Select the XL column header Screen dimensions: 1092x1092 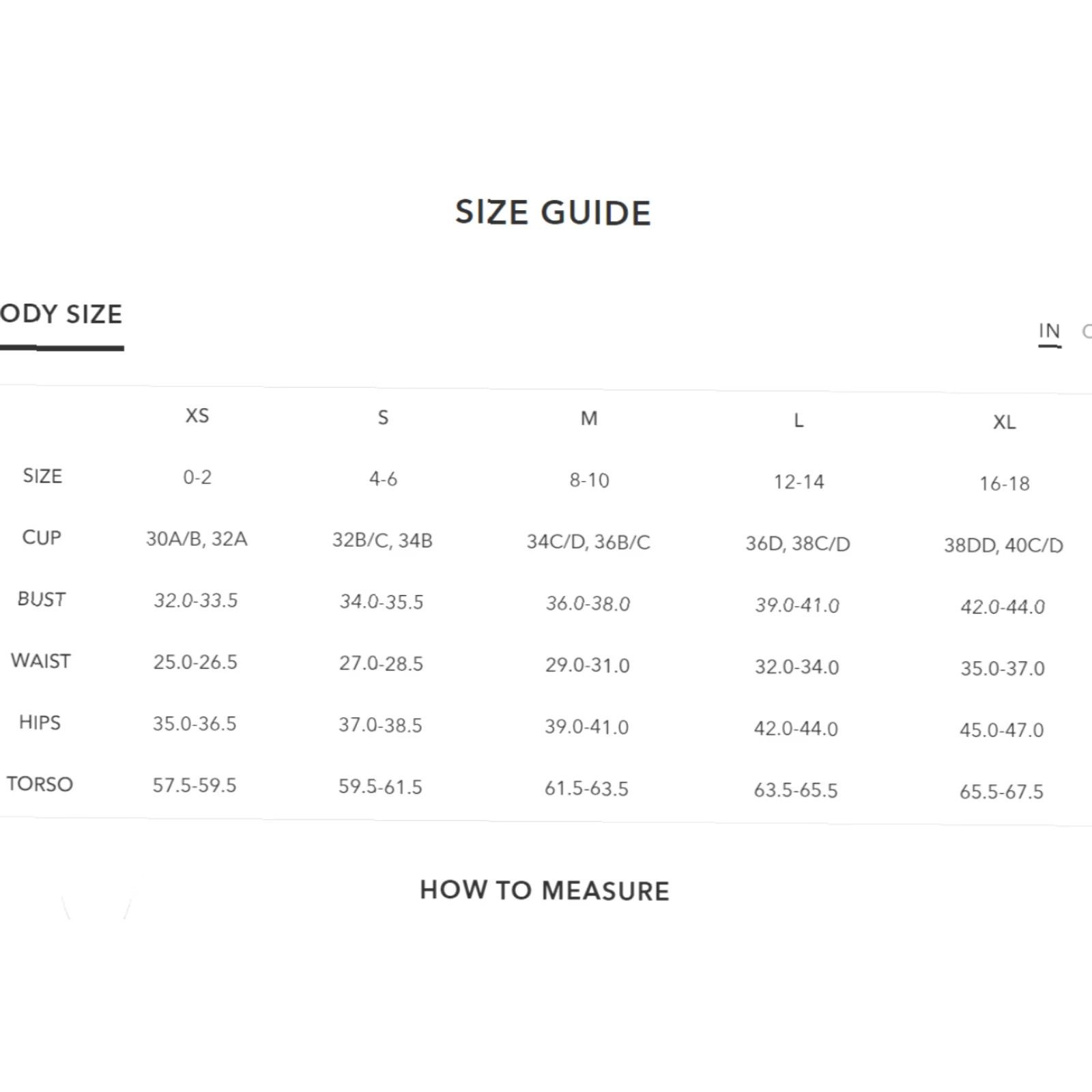1004,422
